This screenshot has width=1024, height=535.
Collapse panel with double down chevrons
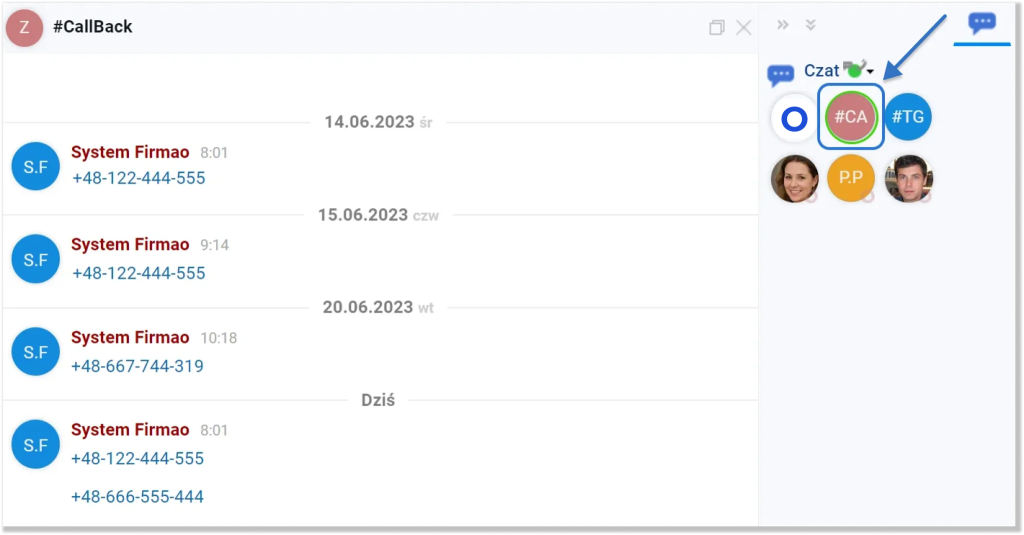811,25
